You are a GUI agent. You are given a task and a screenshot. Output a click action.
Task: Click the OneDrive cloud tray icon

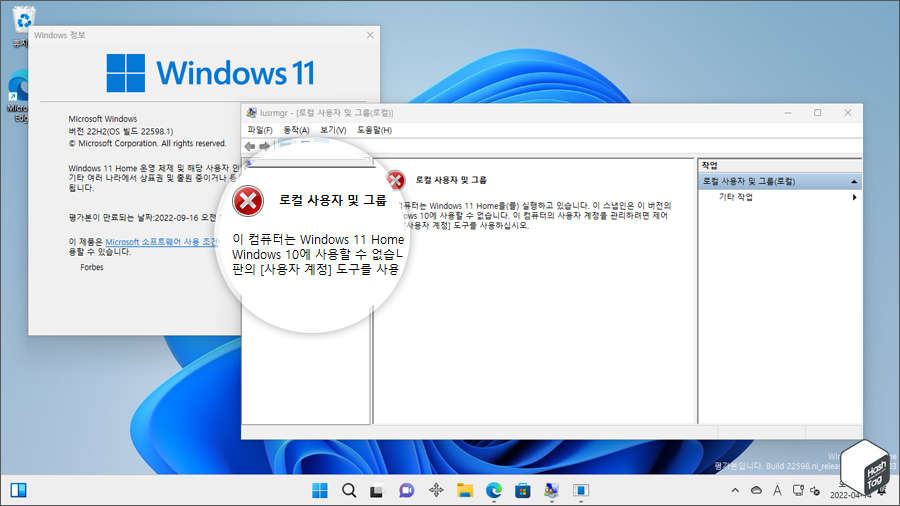point(757,491)
